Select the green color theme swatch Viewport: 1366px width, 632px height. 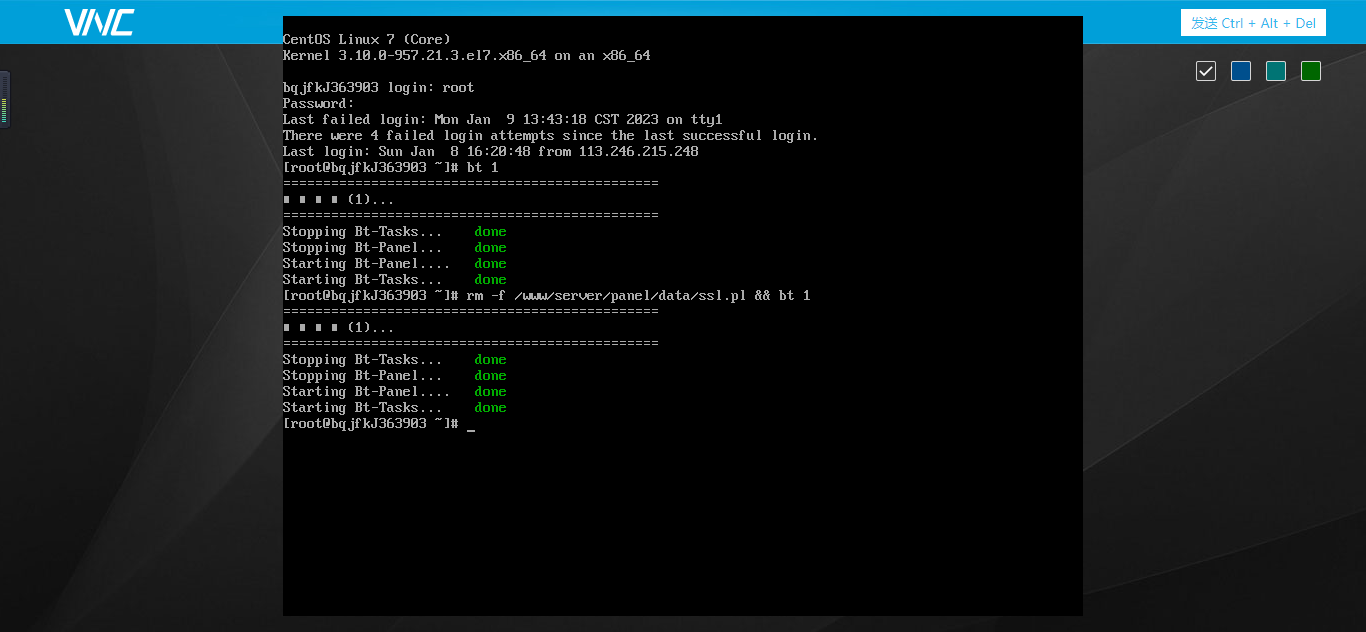click(x=1311, y=71)
